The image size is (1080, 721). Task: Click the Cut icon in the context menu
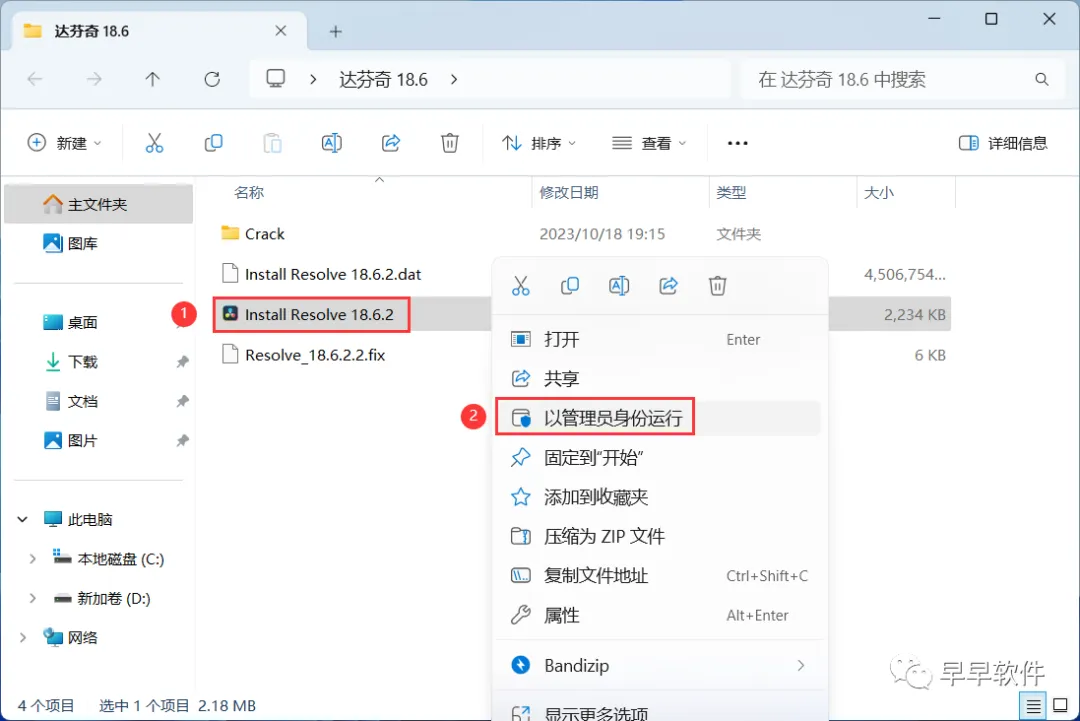click(x=521, y=286)
